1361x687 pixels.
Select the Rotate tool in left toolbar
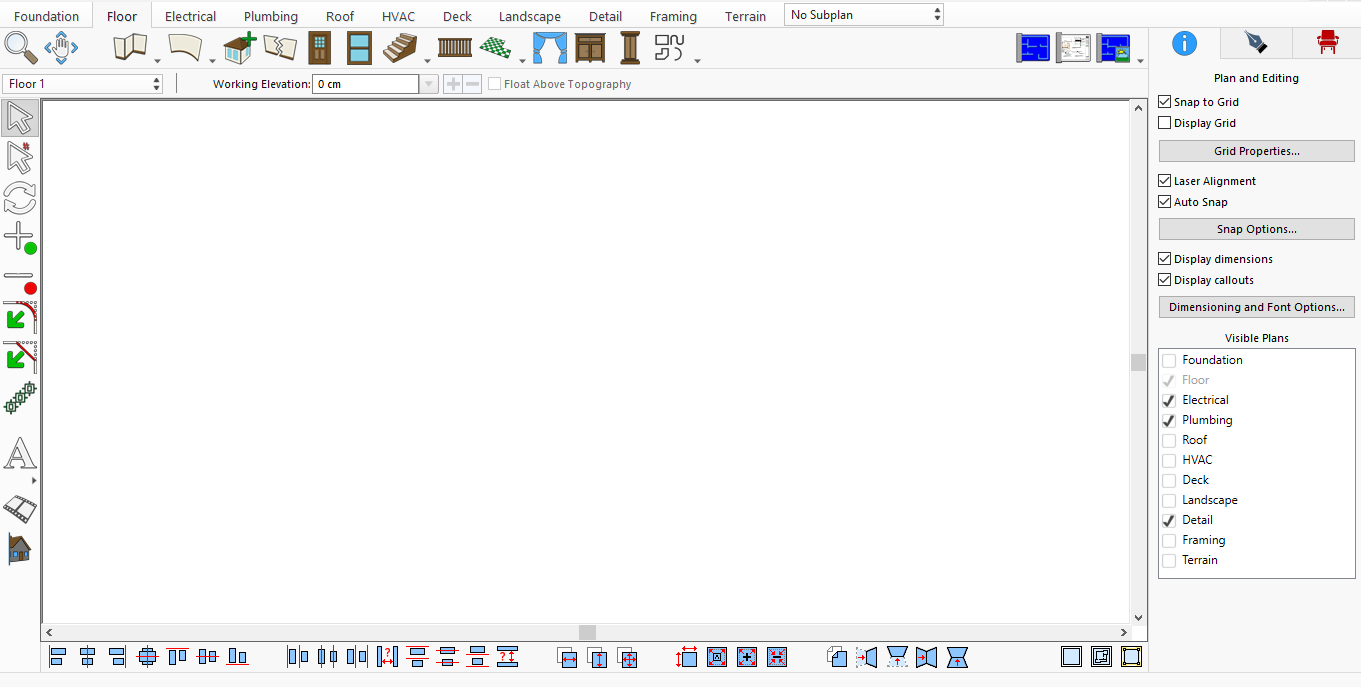(20, 198)
